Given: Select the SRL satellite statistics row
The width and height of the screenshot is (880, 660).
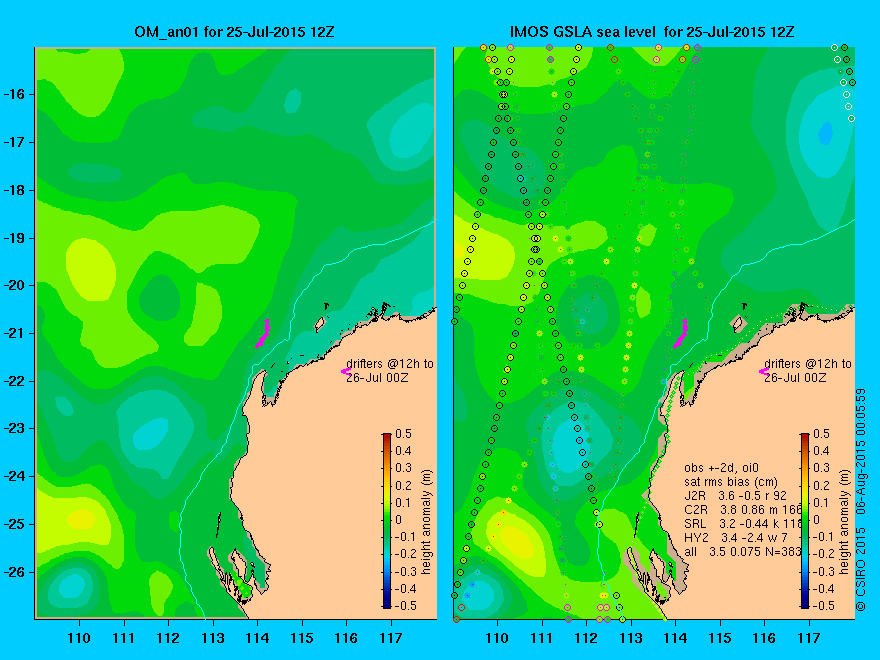Looking at the screenshot, I should pyautogui.click(x=742, y=524).
